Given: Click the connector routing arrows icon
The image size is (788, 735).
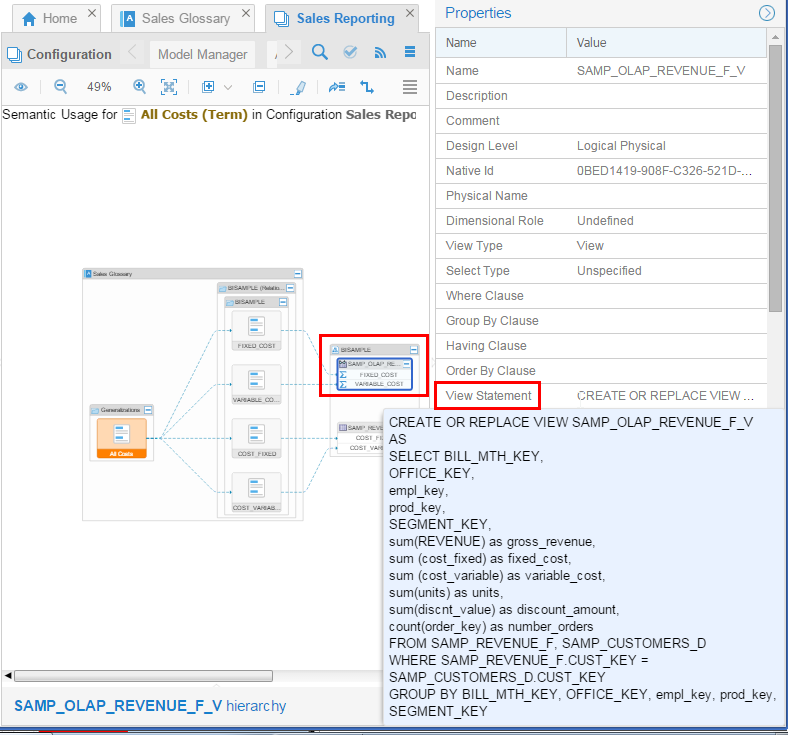Looking at the screenshot, I should [367, 87].
